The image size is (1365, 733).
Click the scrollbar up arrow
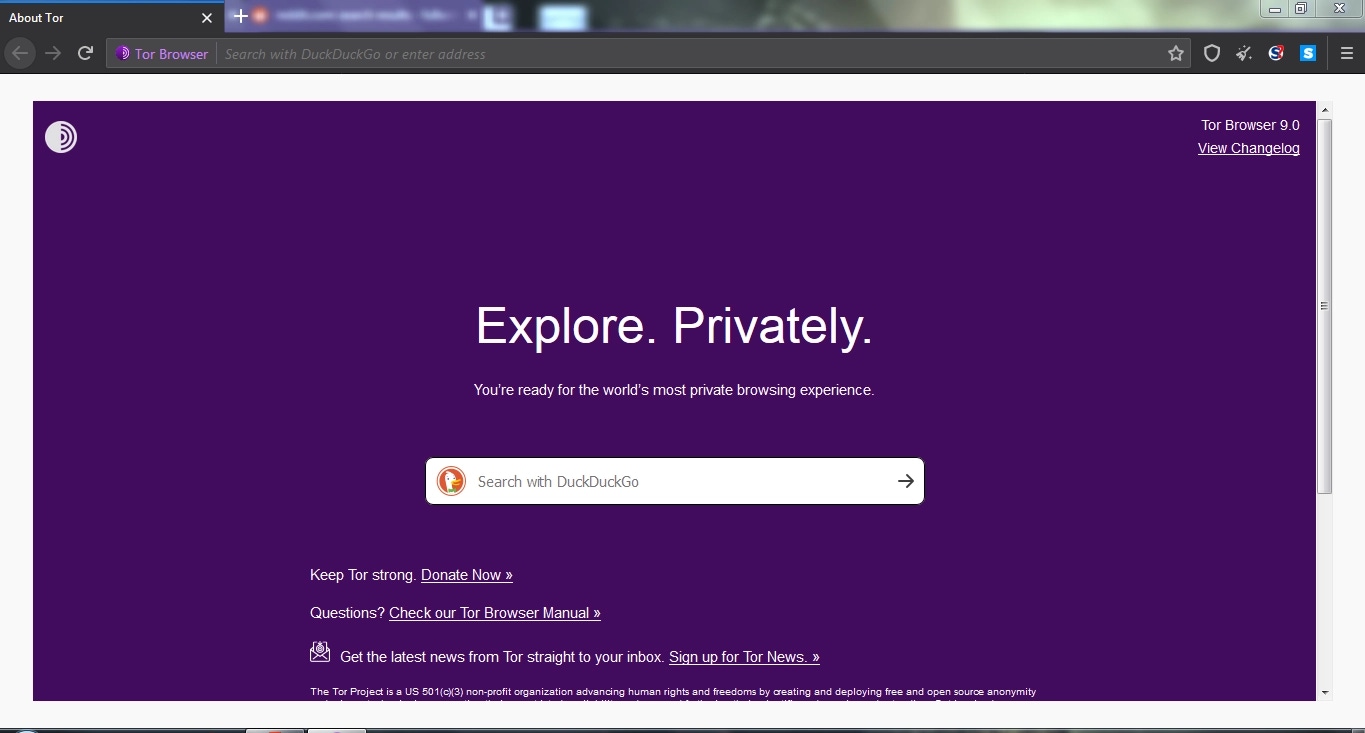coord(1325,110)
